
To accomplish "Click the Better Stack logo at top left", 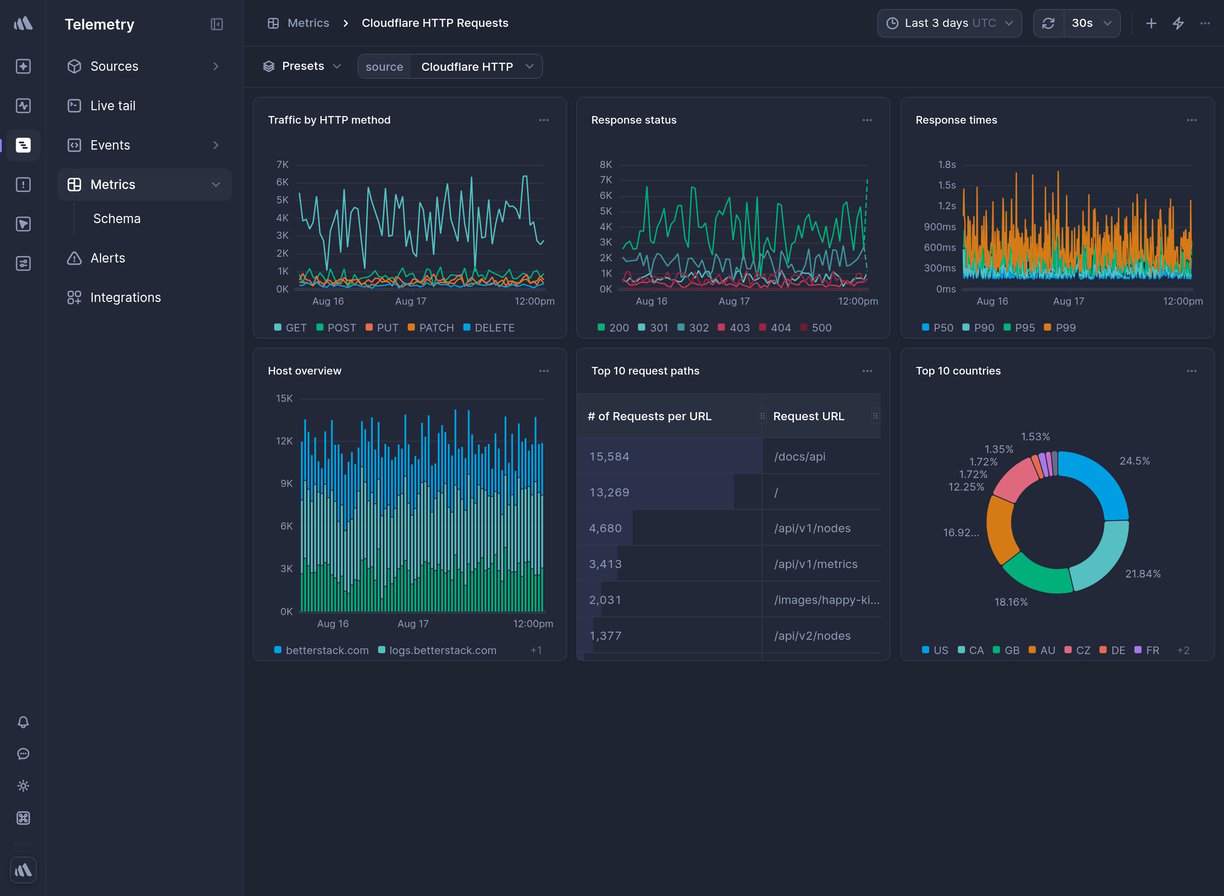I will pyautogui.click(x=23, y=23).
